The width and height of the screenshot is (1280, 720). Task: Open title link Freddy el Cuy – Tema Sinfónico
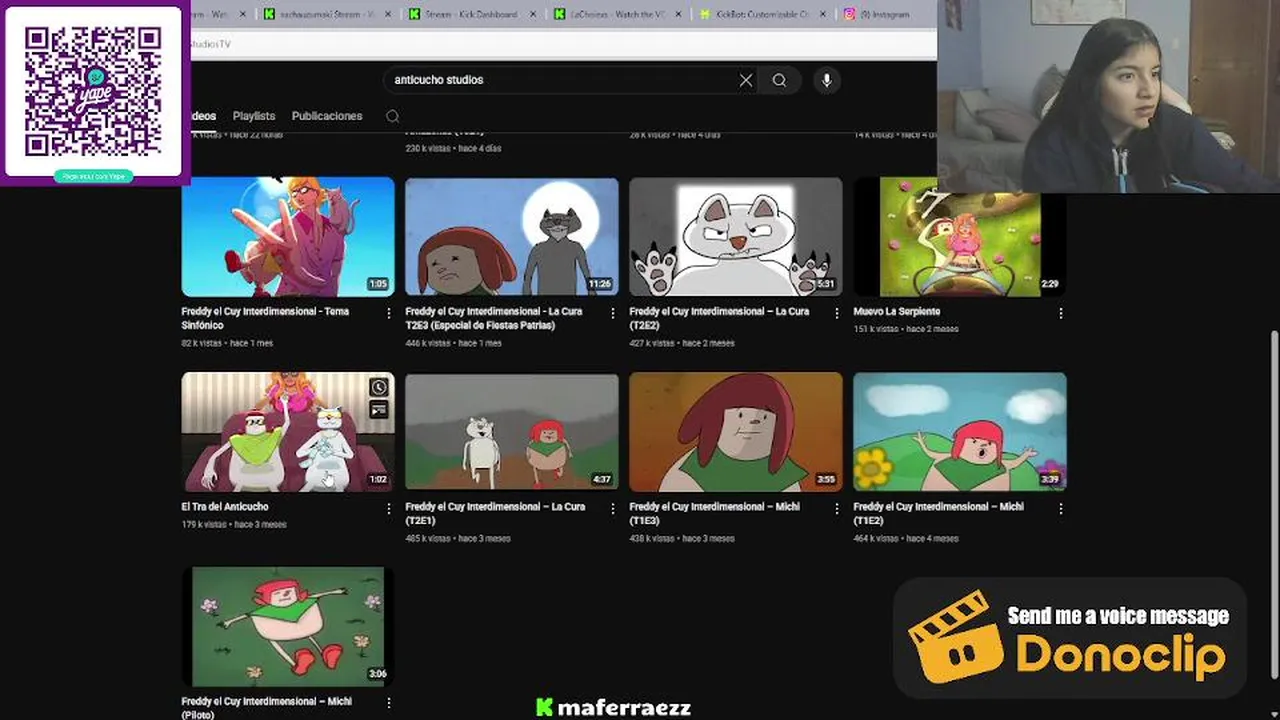pos(265,318)
